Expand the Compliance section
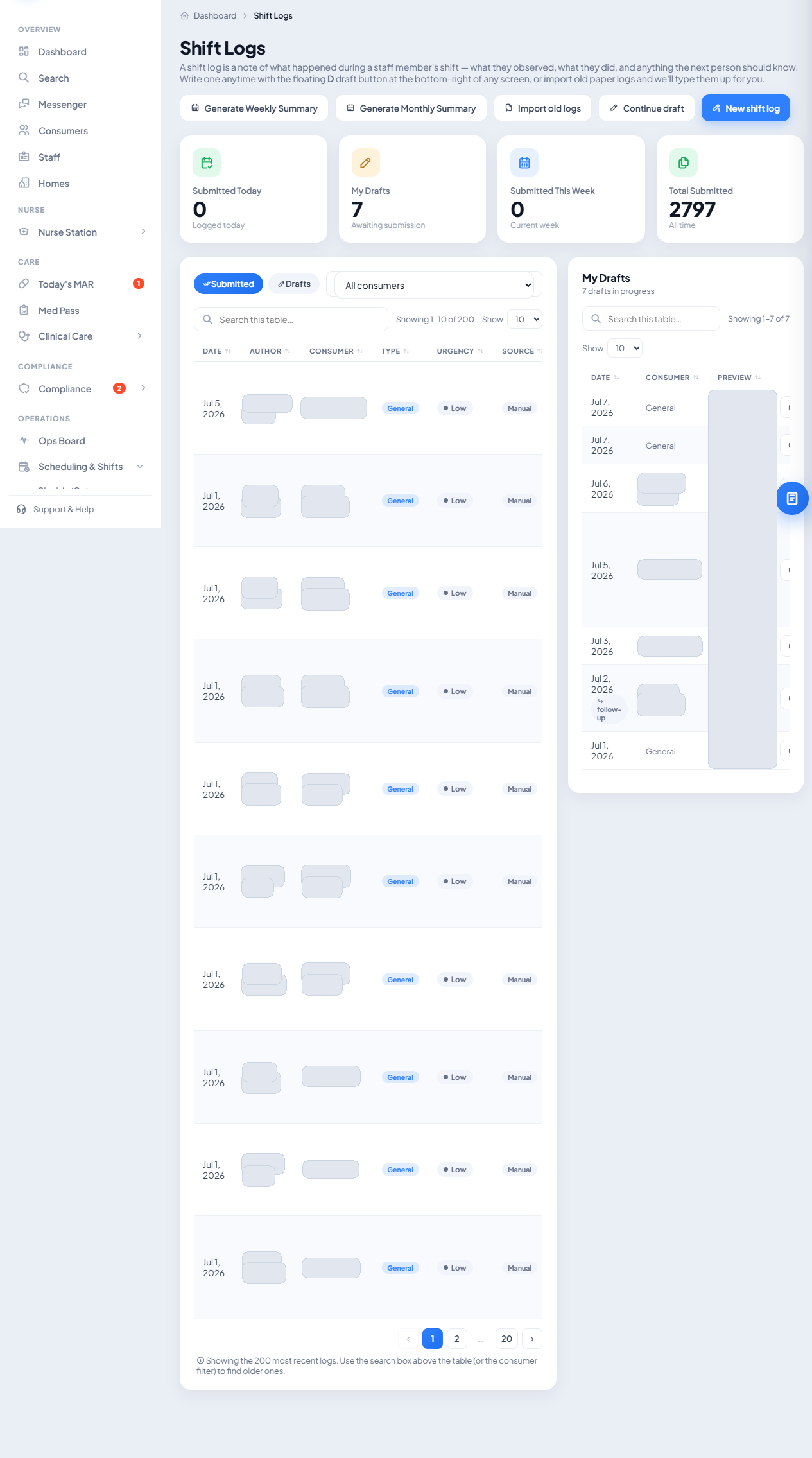Viewport: 812px width, 1458px height. tap(143, 388)
